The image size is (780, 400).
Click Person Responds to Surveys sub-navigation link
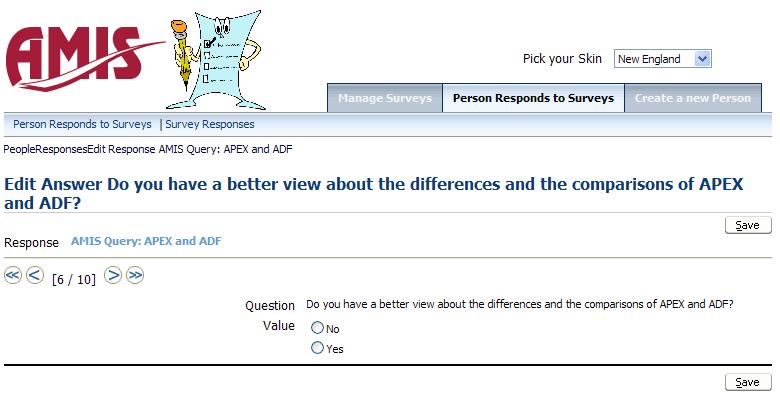tap(82, 125)
